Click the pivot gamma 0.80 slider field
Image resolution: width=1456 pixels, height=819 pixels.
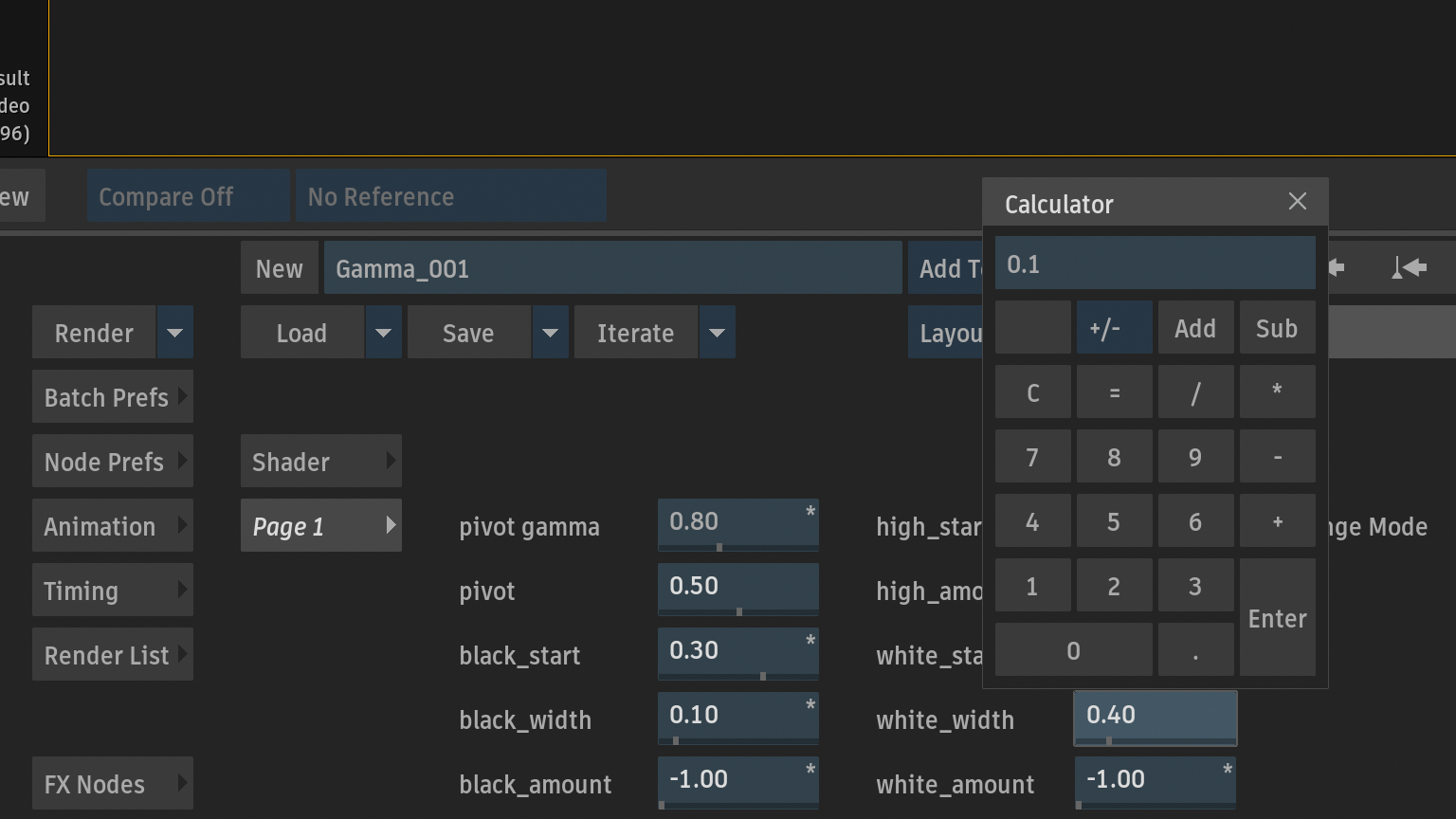[x=738, y=525]
